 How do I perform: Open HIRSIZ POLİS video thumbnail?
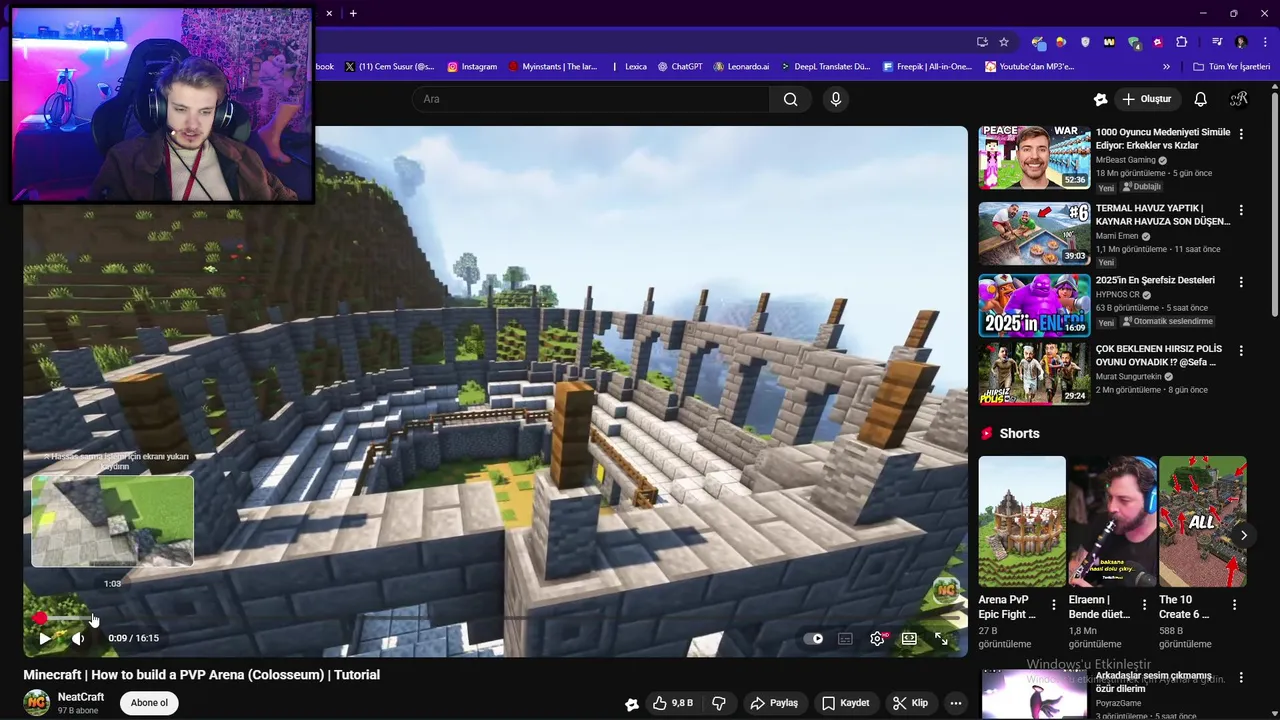[x=1034, y=373]
